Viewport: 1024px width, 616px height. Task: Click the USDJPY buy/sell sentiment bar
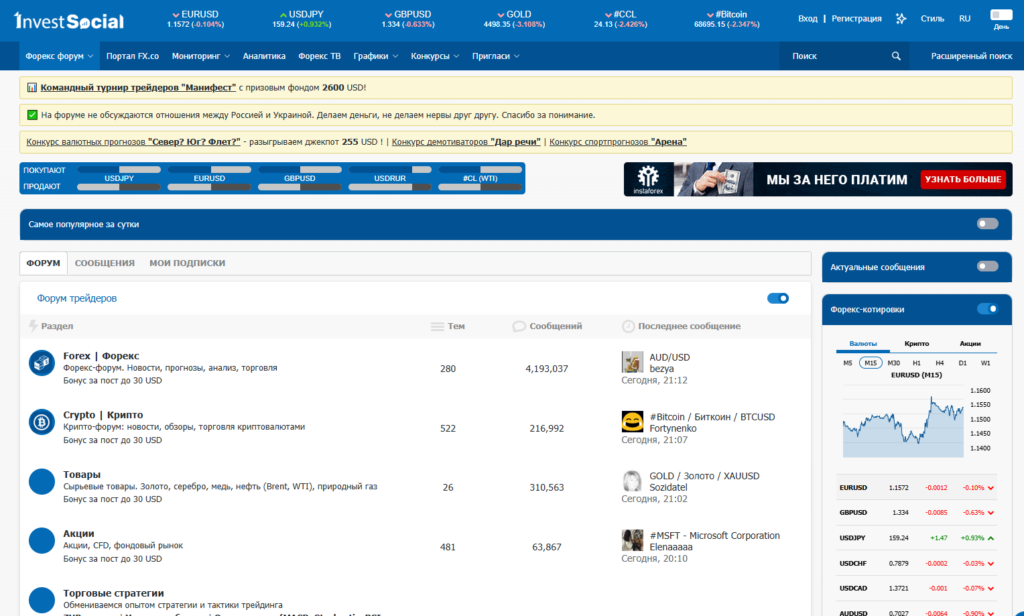pos(119,177)
